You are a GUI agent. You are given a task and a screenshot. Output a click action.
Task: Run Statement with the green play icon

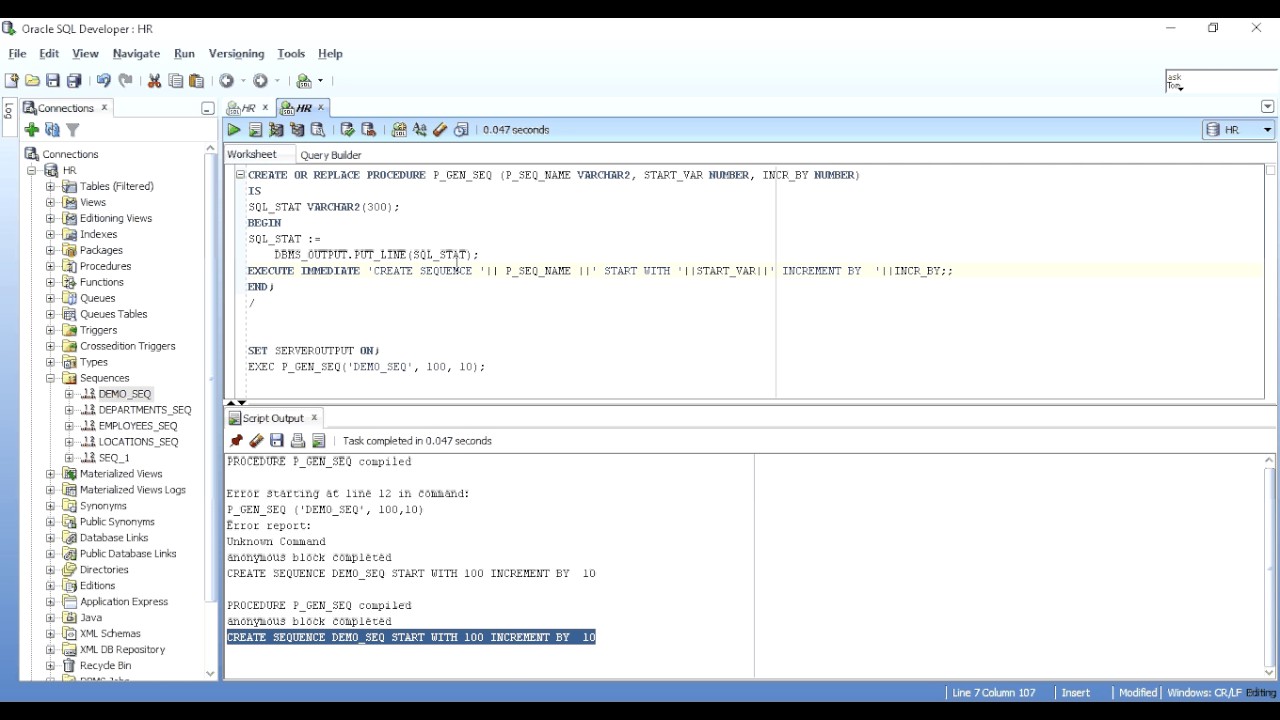[234, 130]
